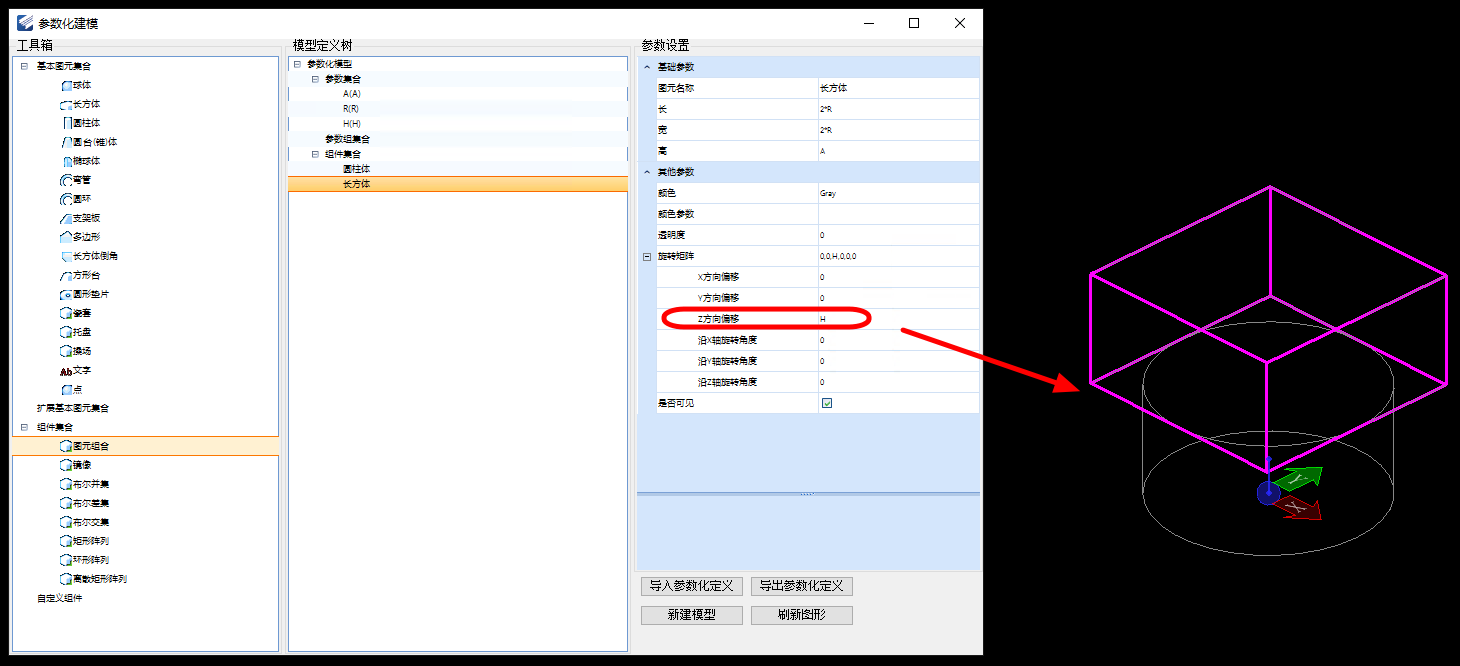Screen dimensions: 1460x666
Task: Collapse the 组件集合 group in toolbox
Action: [24, 427]
